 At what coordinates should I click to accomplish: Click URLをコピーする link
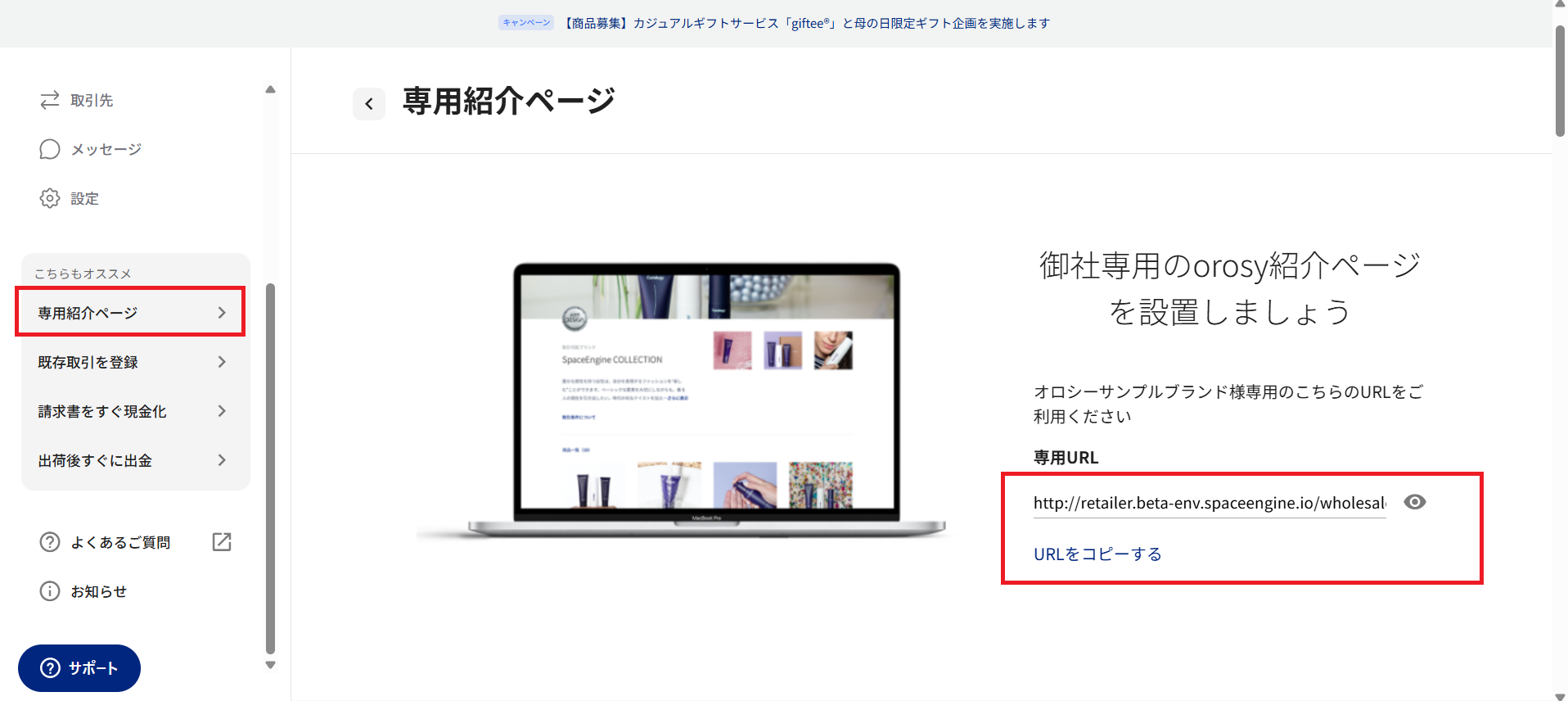[x=1097, y=554]
